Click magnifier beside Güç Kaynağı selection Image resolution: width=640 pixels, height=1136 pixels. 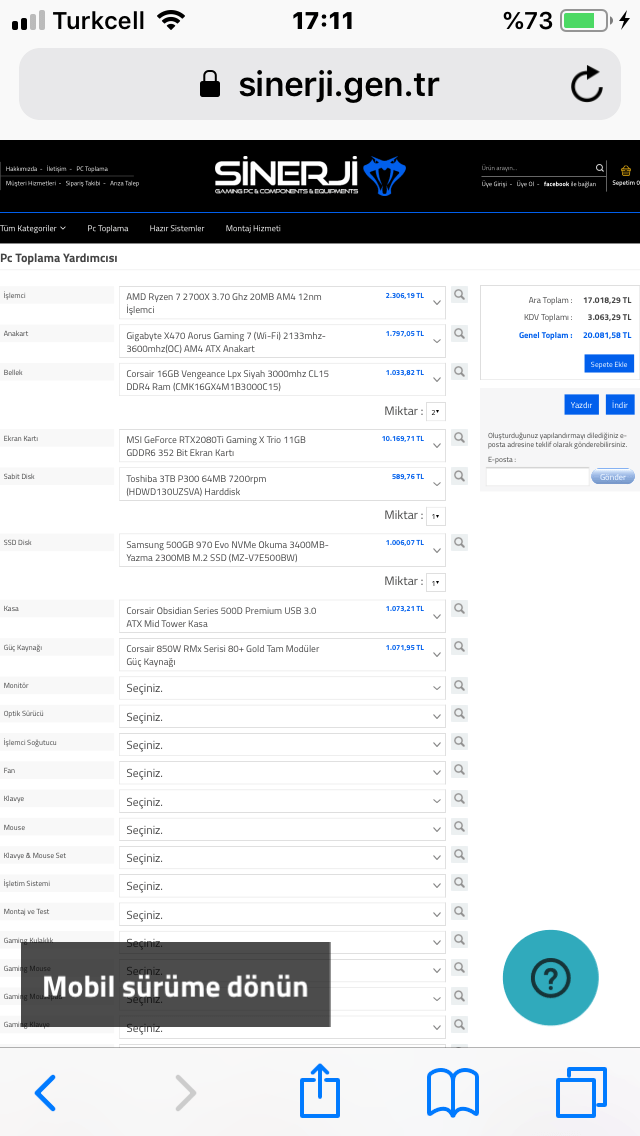pyautogui.click(x=459, y=646)
